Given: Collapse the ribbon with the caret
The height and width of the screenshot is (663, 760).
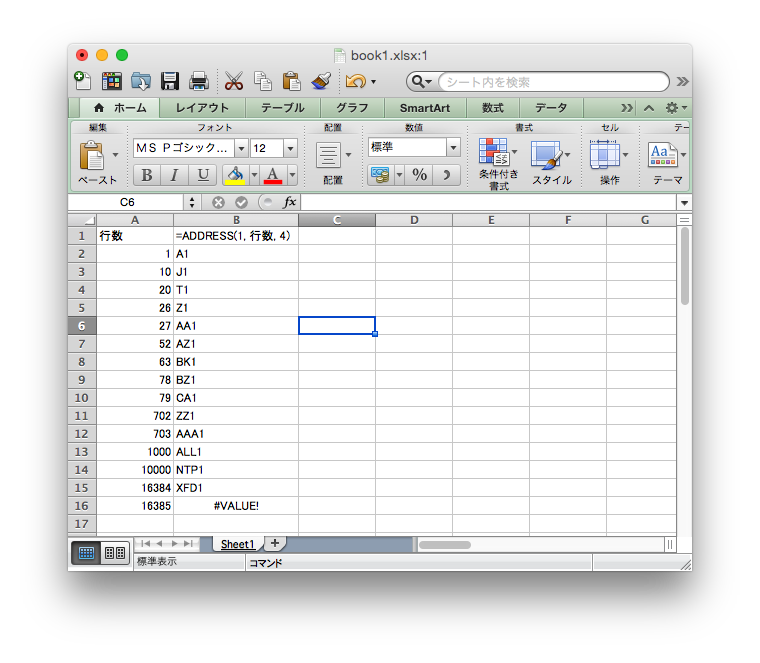Looking at the screenshot, I should (649, 108).
